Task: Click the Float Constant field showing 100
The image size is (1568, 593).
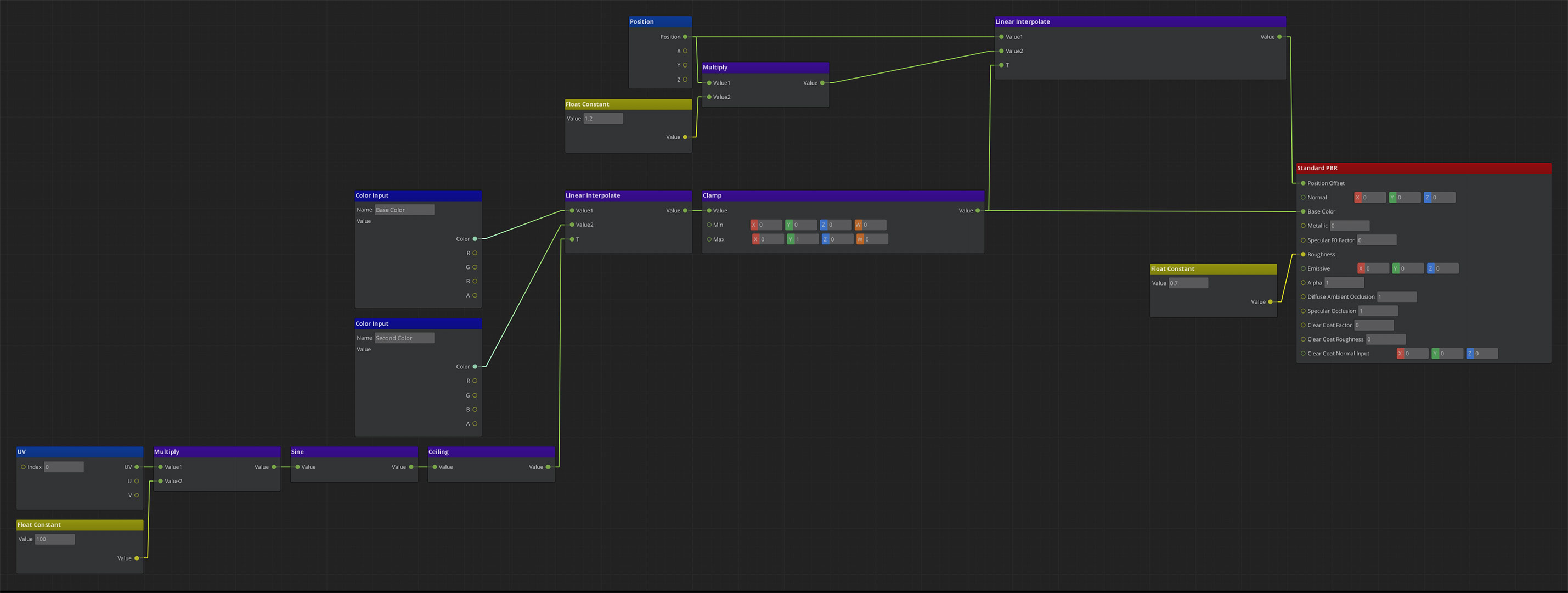Action: [55, 539]
